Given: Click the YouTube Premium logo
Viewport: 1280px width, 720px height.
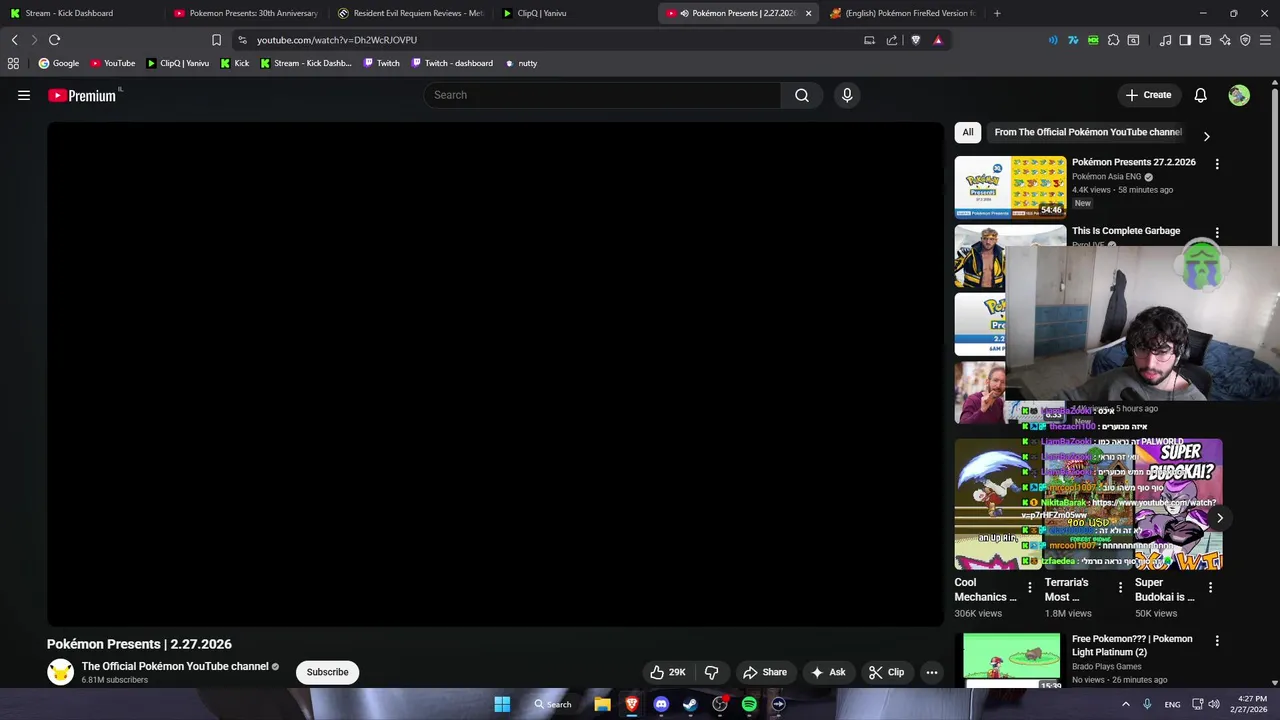Looking at the screenshot, I should click(x=84, y=95).
